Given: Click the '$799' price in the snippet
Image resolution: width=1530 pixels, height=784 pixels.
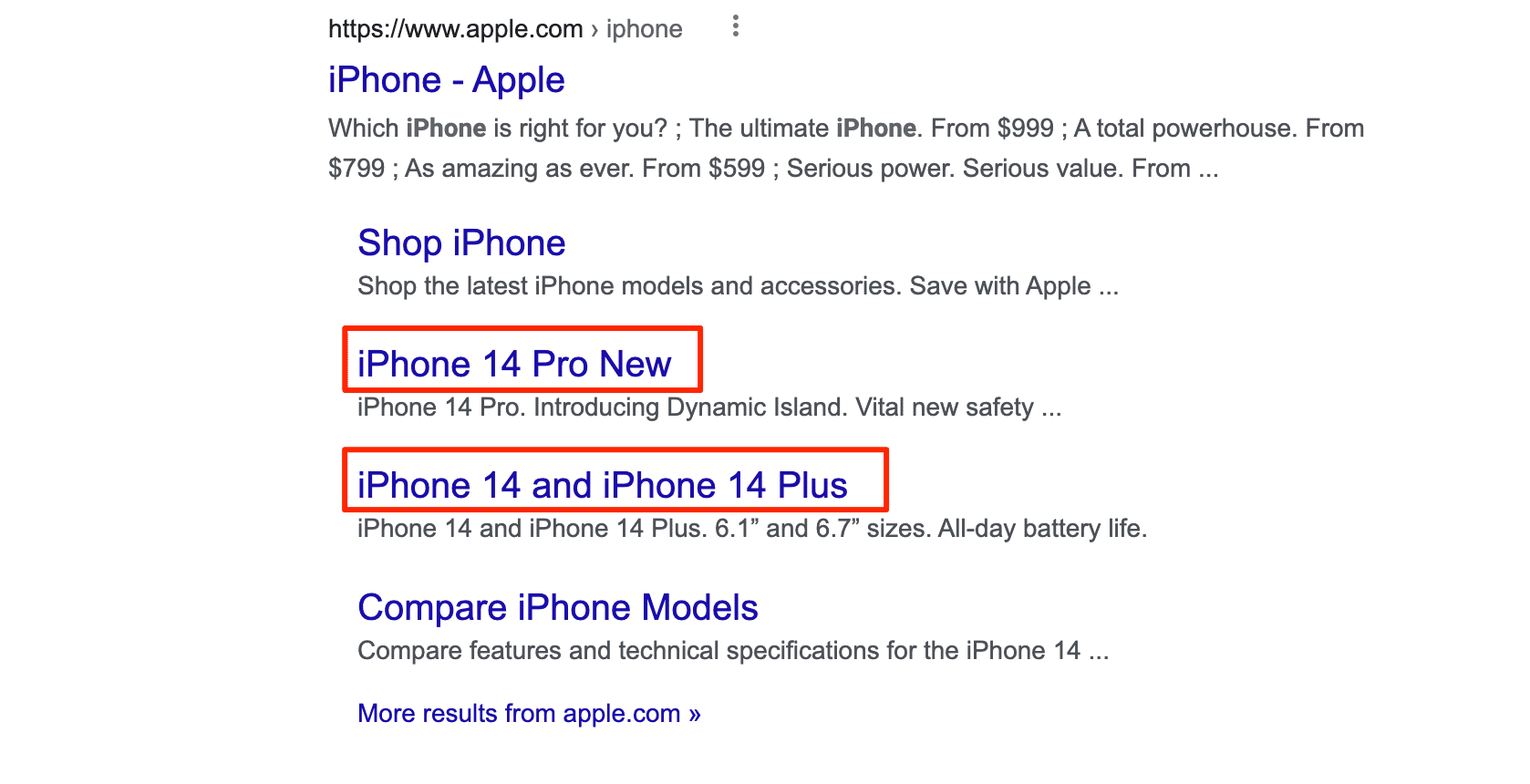Looking at the screenshot, I should (x=357, y=169).
